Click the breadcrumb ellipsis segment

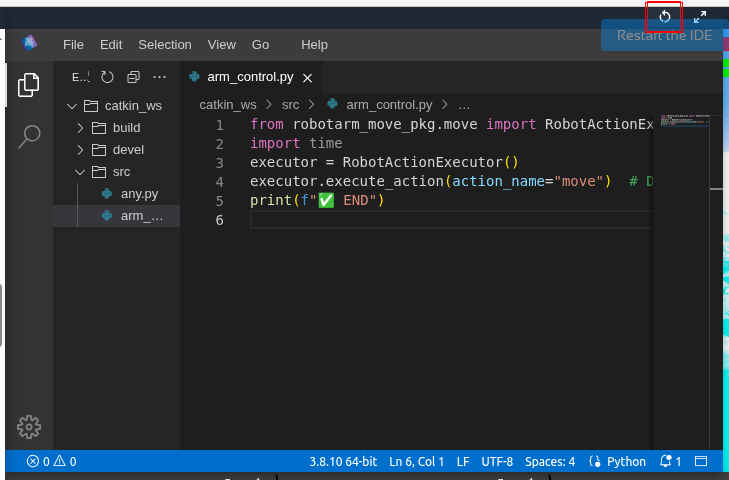[464, 105]
